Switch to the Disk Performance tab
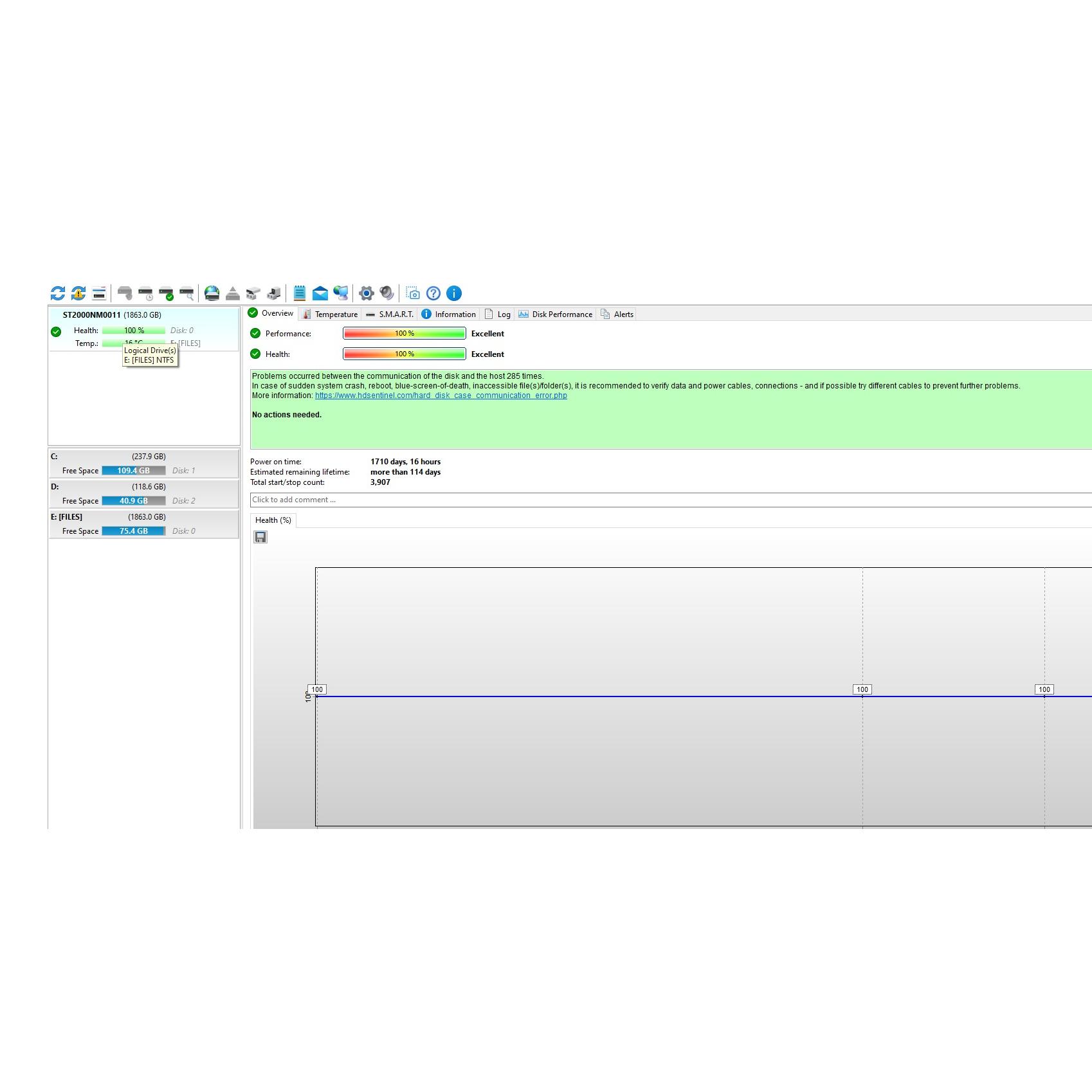The height and width of the screenshot is (1092, 1092). click(x=556, y=314)
